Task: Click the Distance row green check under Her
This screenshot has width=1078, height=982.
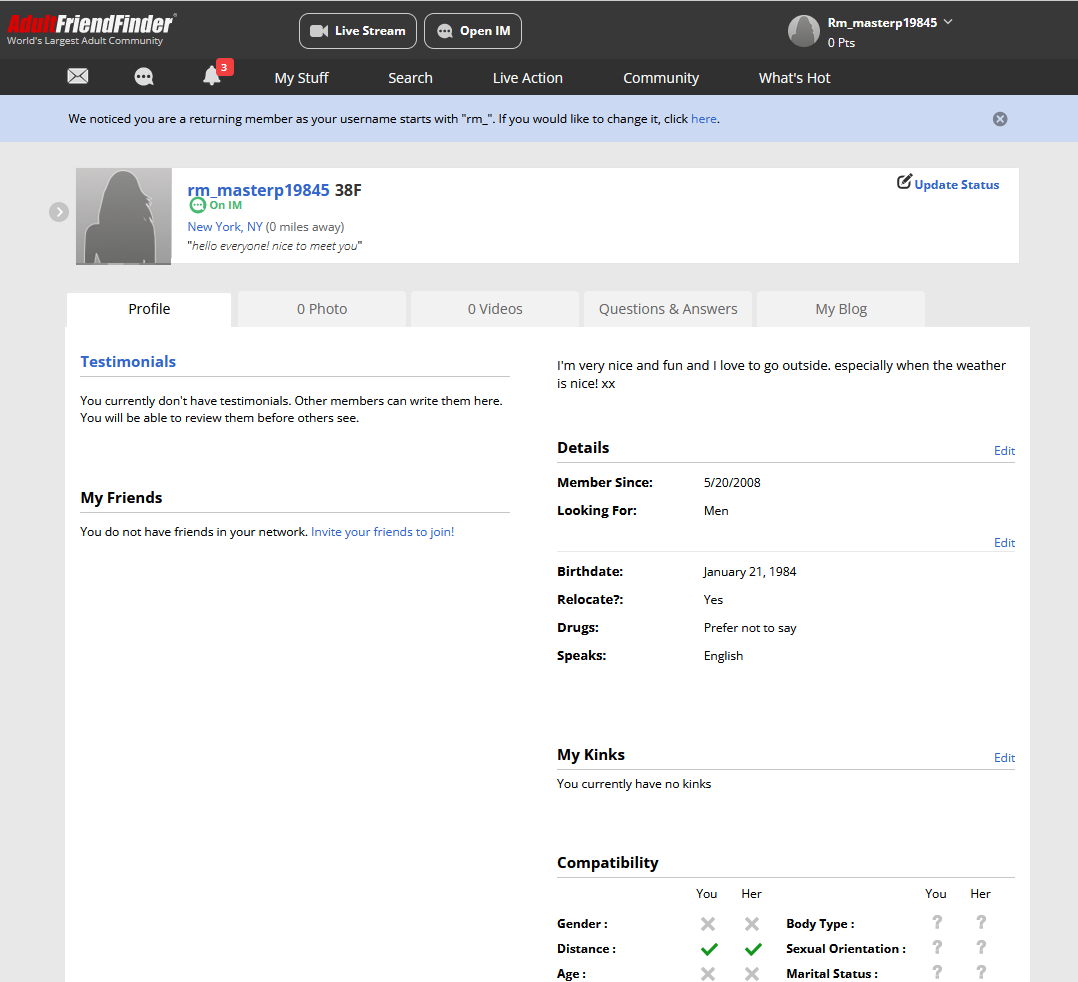Action: (x=753, y=949)
